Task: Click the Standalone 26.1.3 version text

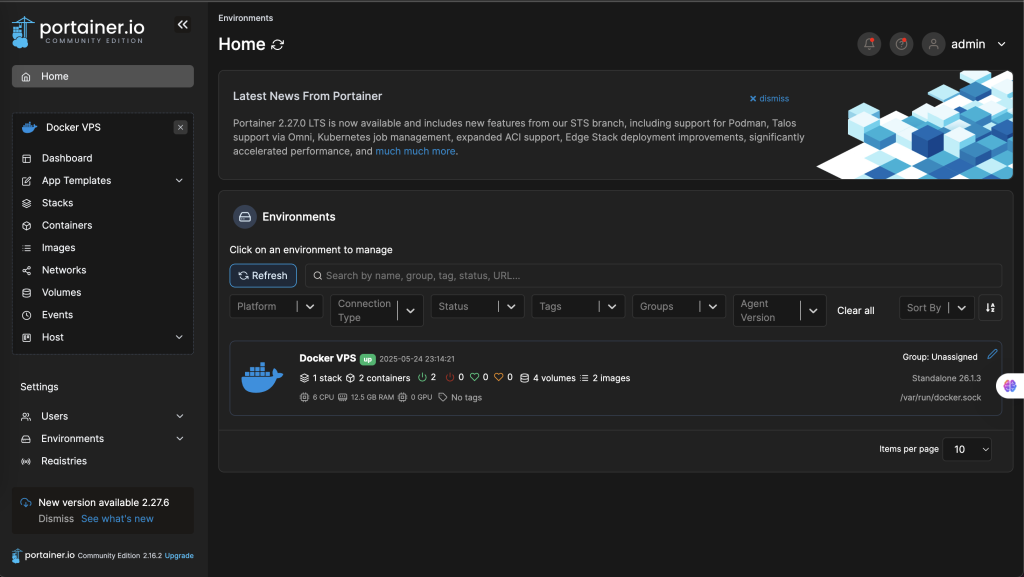Action: click(x=946, y=379)
